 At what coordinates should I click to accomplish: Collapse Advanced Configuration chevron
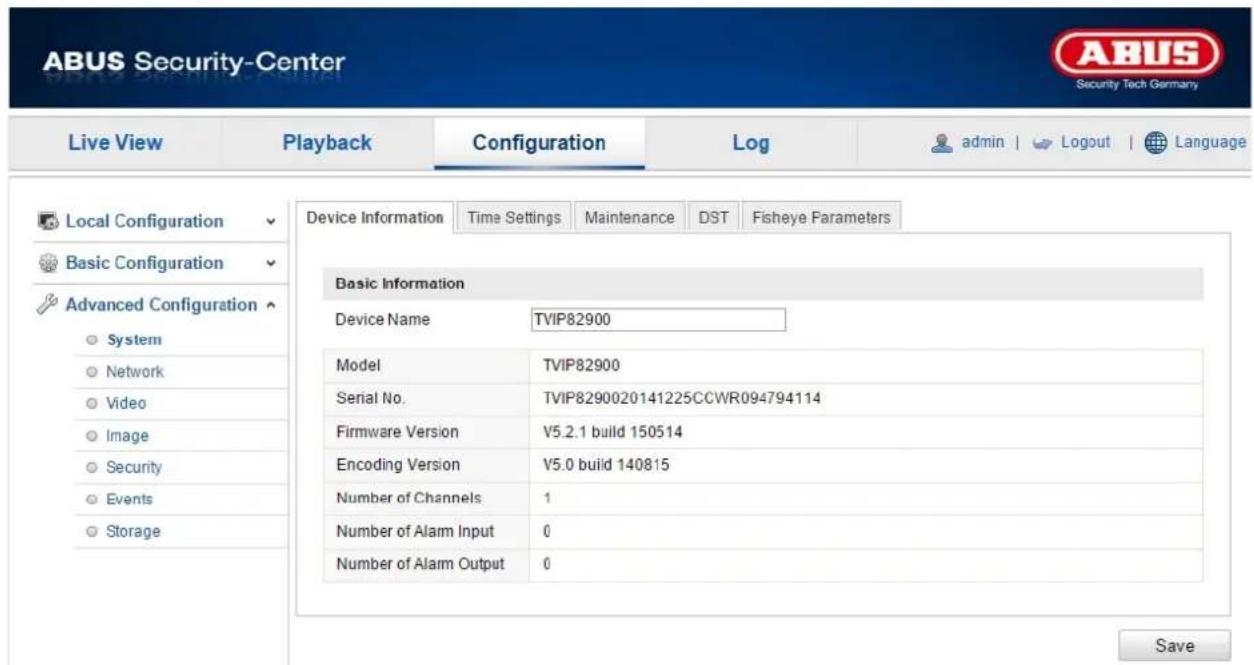pyautogui.click(x=272, y=304)
